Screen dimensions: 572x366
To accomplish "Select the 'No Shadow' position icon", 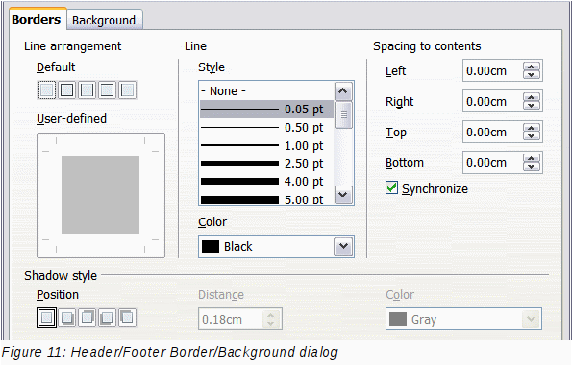I will coord(47,317).
